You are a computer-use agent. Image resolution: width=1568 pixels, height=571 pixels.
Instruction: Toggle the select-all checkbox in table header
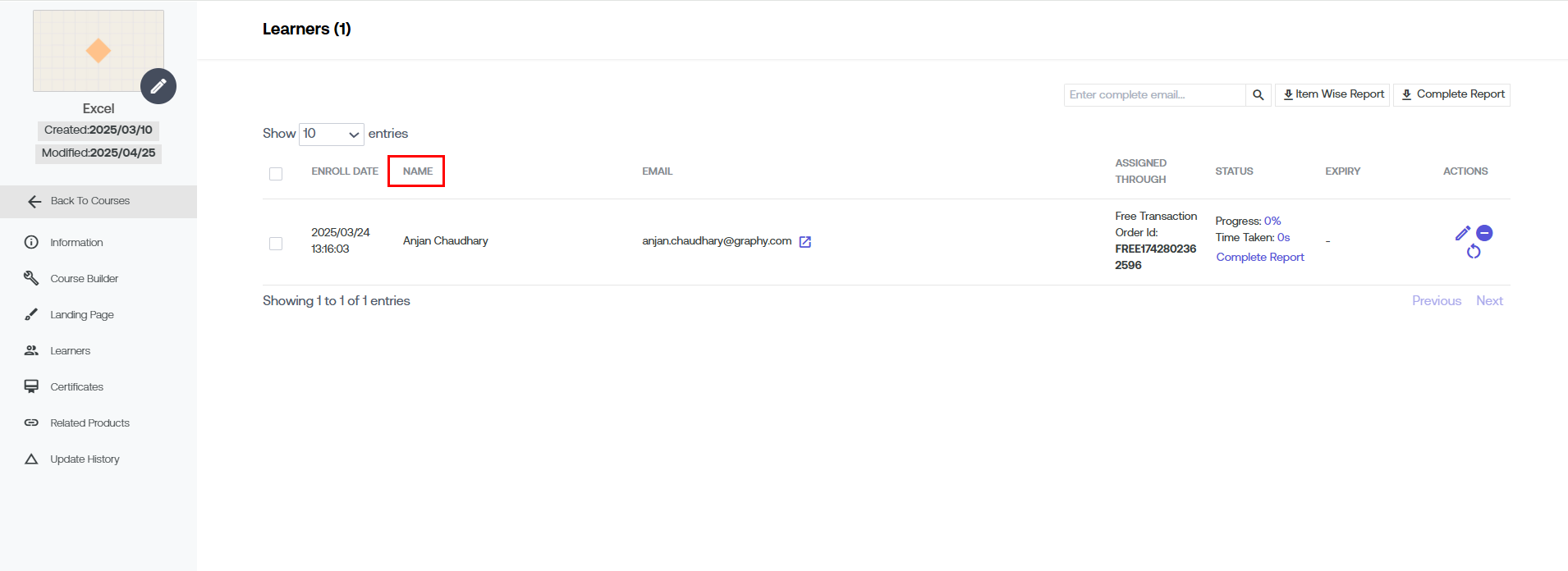(276, 174)
